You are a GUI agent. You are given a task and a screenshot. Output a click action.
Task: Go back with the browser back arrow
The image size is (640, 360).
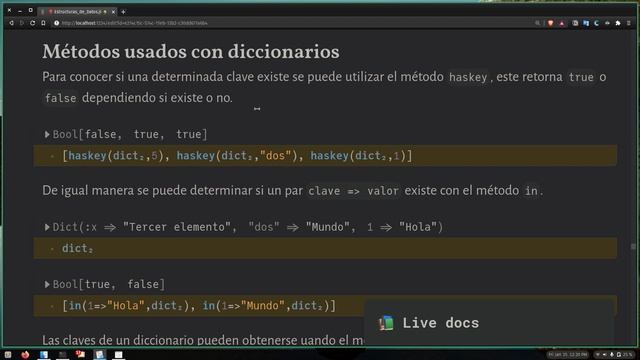pyautogui.click(x=11, y=23)
